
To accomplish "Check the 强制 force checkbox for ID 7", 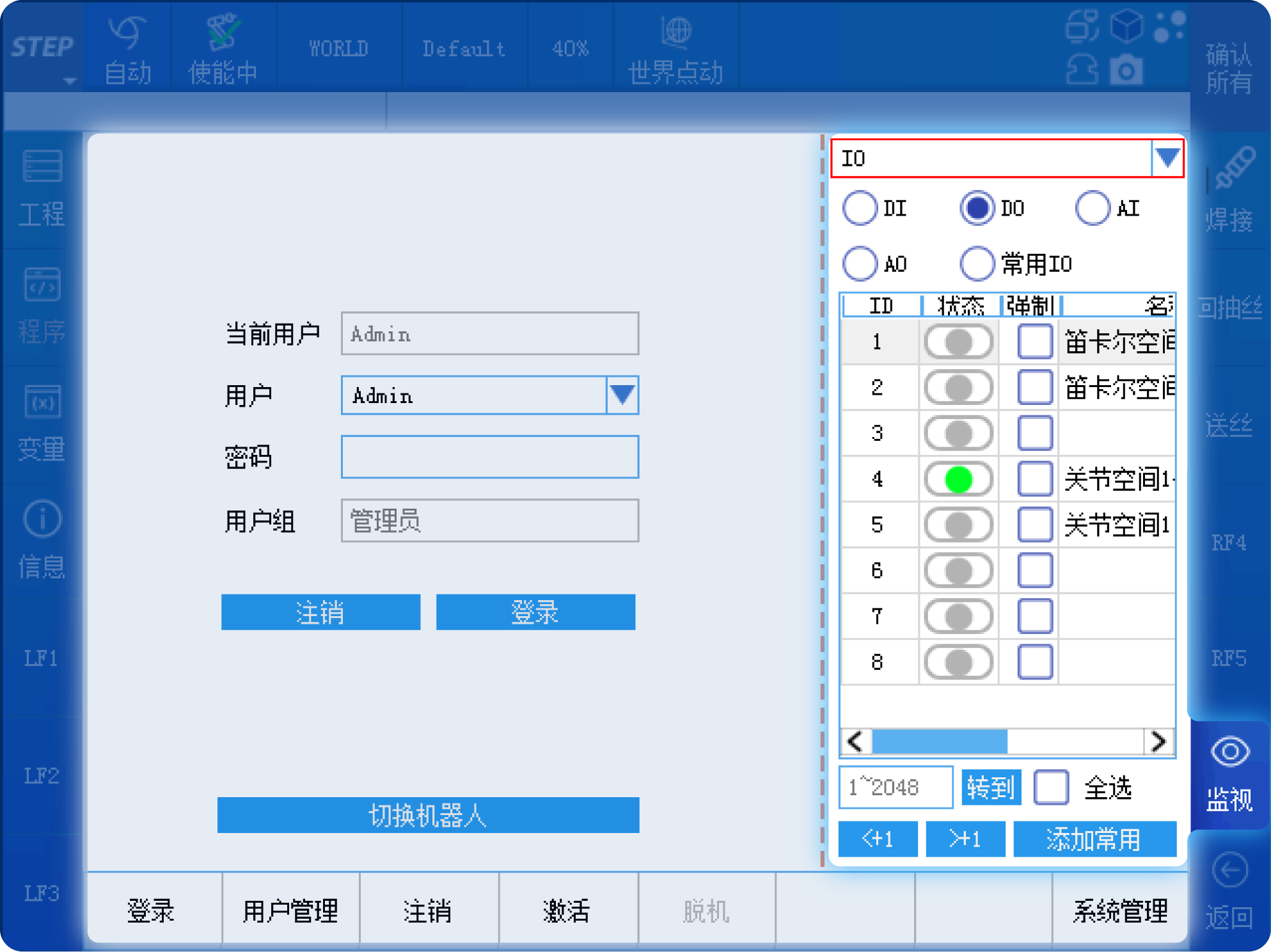I will click(x=1035, y=616).
